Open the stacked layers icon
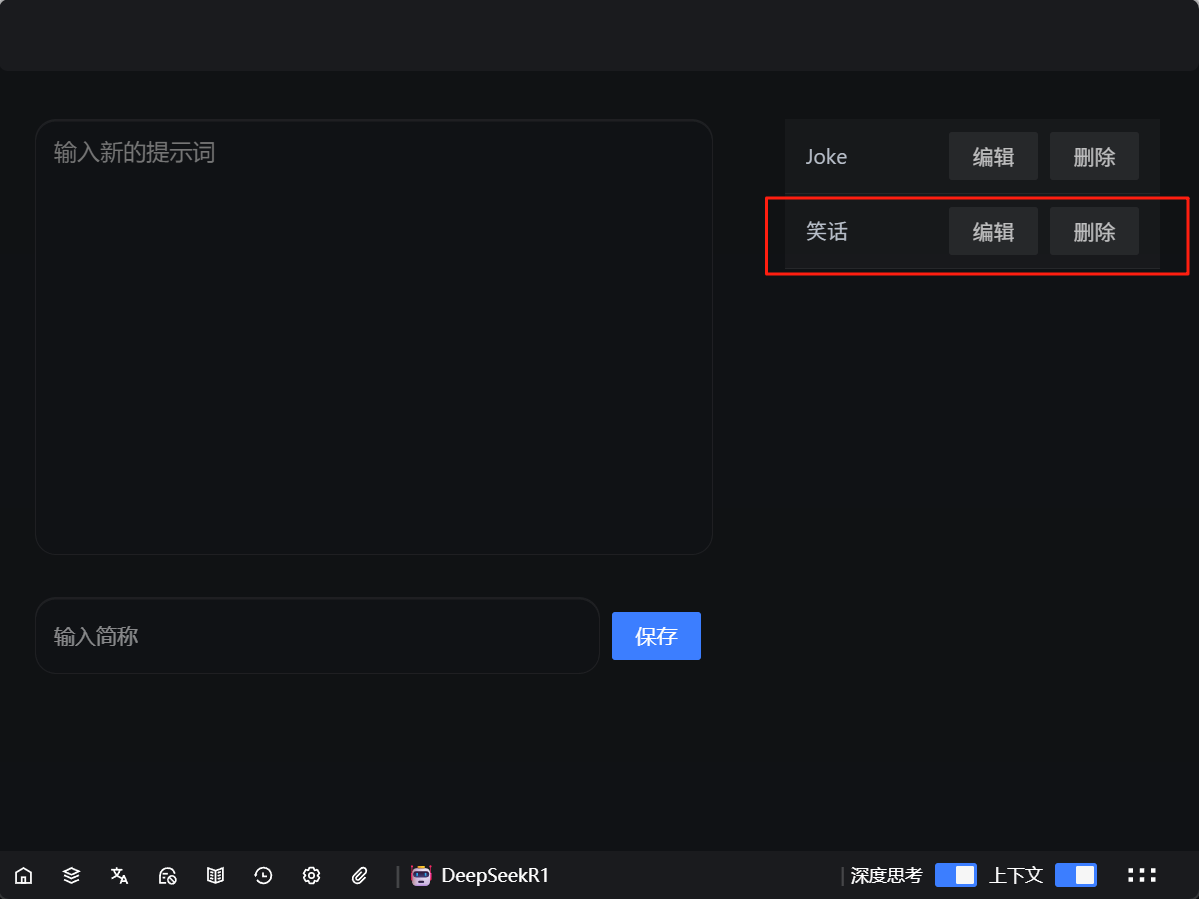The height and width of the screenshot is (899, 1199). pos(71,876)
